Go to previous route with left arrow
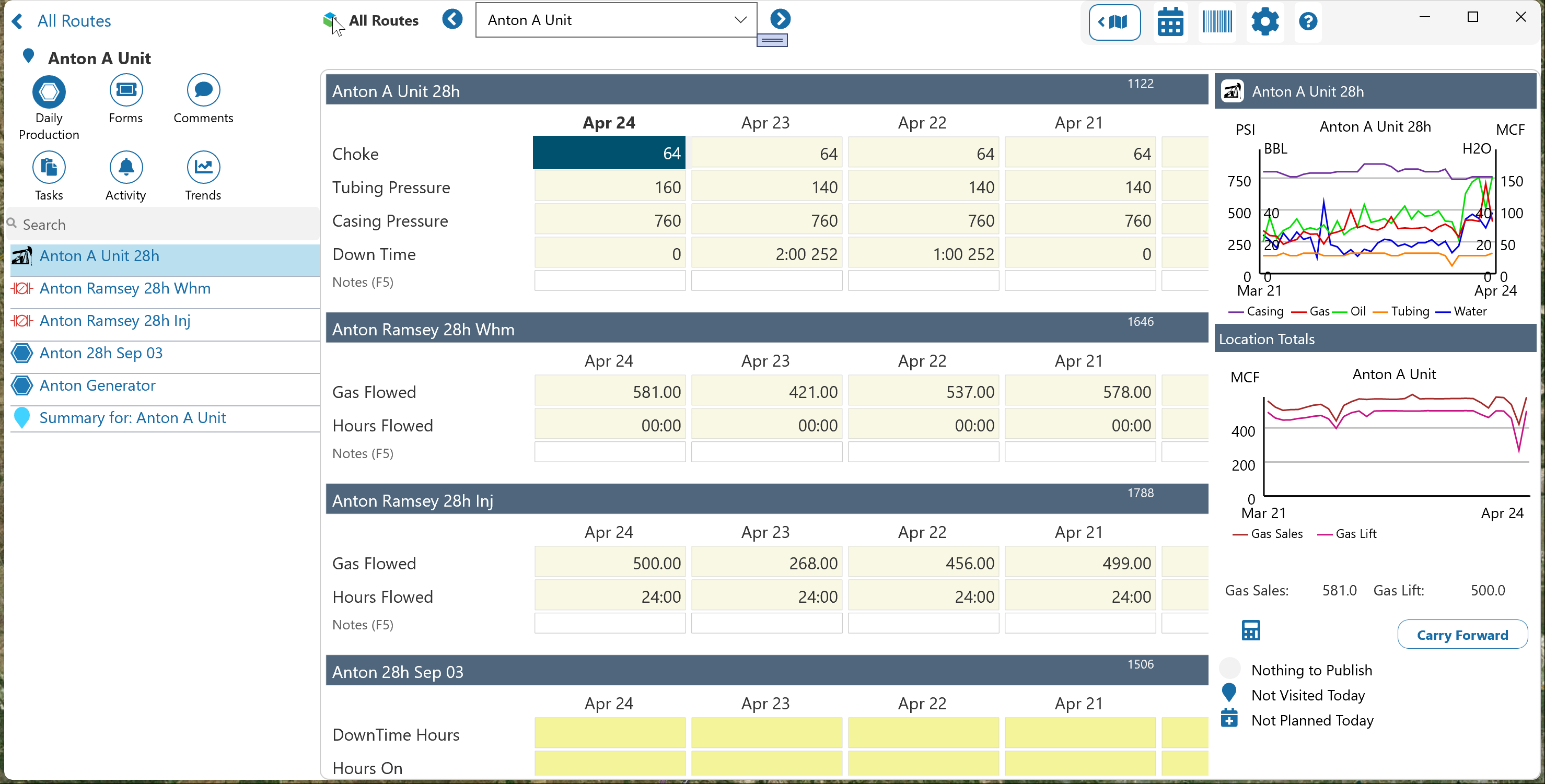Screen dimensions: 1545x784 pos(452,19)
